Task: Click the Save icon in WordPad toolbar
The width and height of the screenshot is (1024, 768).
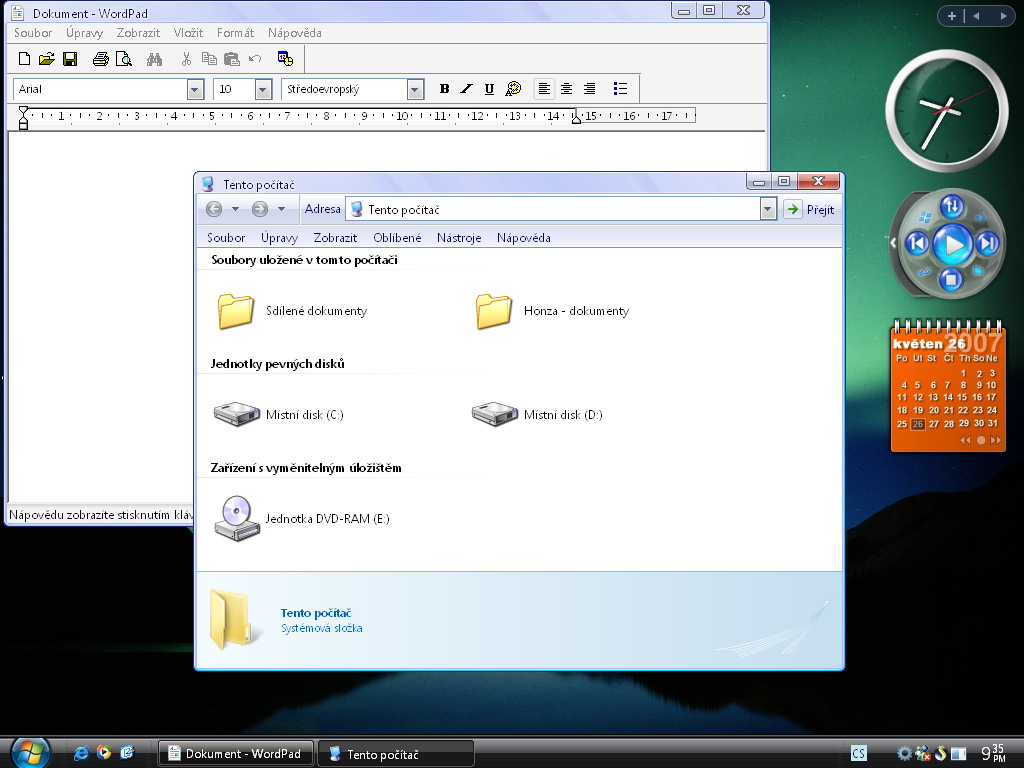Action: pyautogui.click(x=70, y=59)
